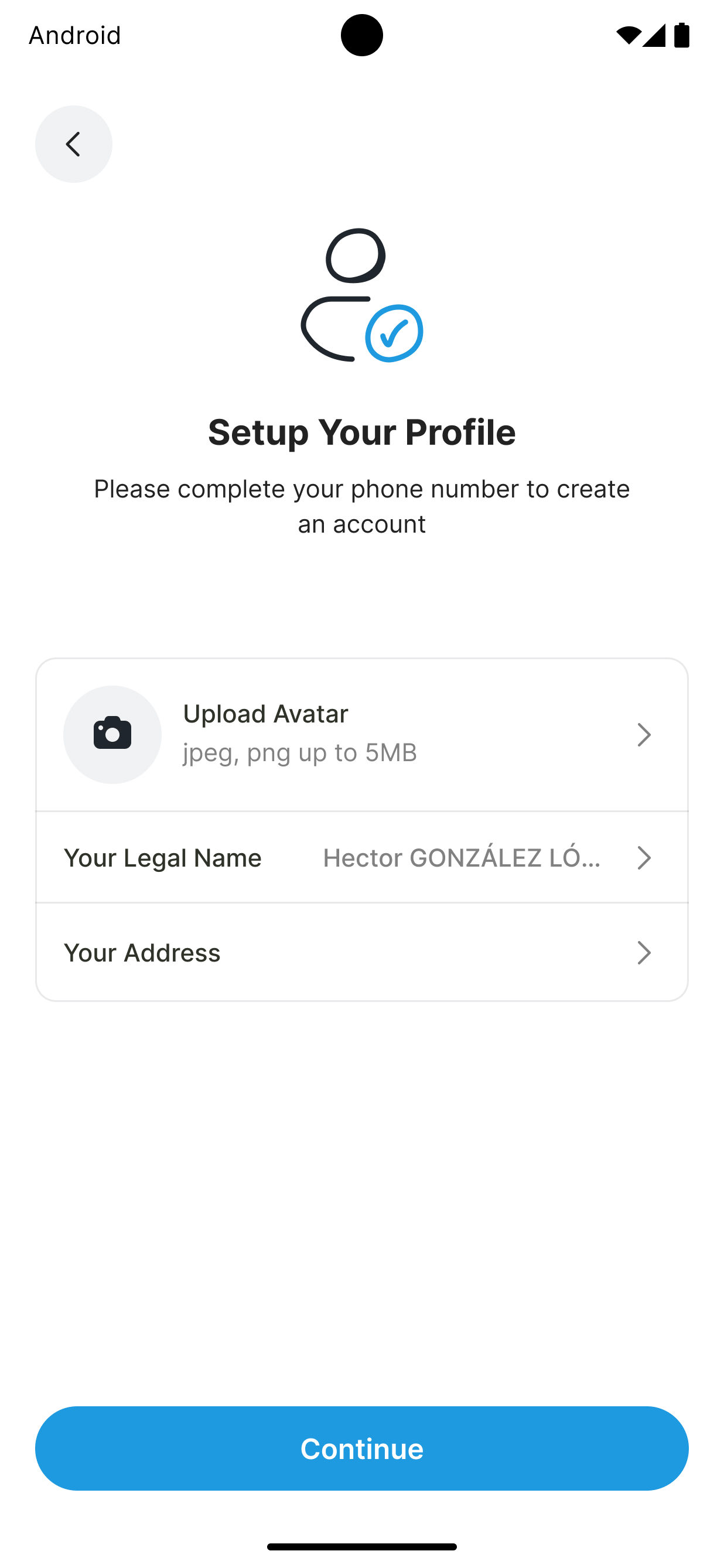Open Legal Name row via chevron
724x1568 pixels.
pos(644,858)
